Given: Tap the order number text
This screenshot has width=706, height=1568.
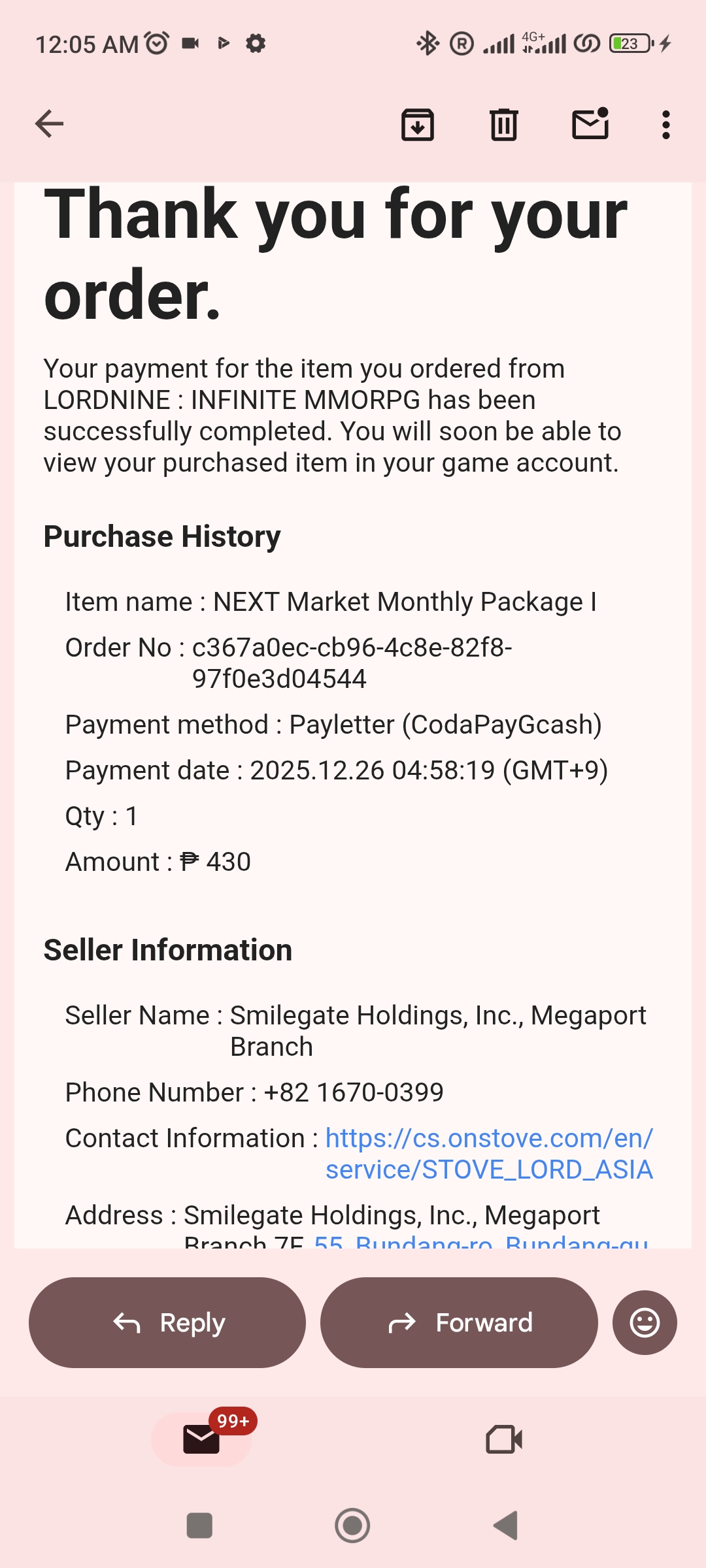Looking at the screenshot, I should pos(352,662).
